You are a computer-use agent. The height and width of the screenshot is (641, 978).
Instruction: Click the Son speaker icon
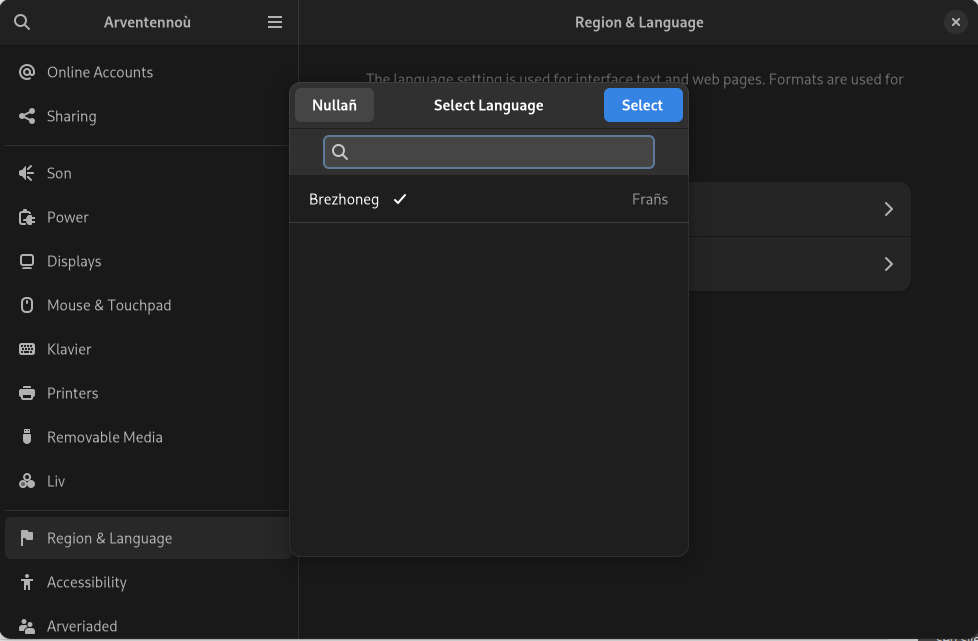point(27,173)
